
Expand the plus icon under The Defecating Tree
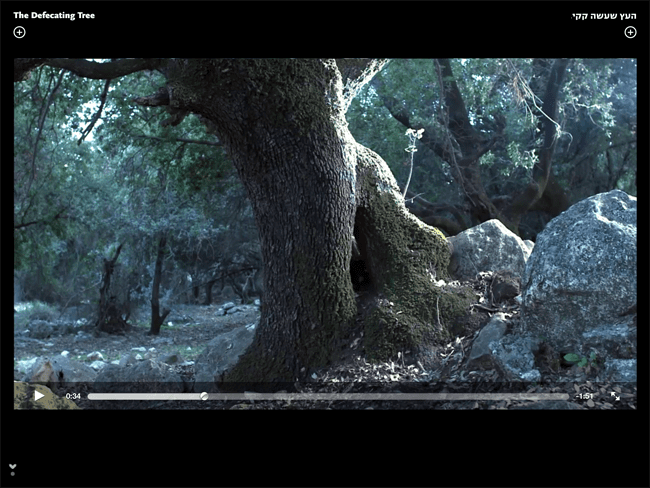click(19, 32)
